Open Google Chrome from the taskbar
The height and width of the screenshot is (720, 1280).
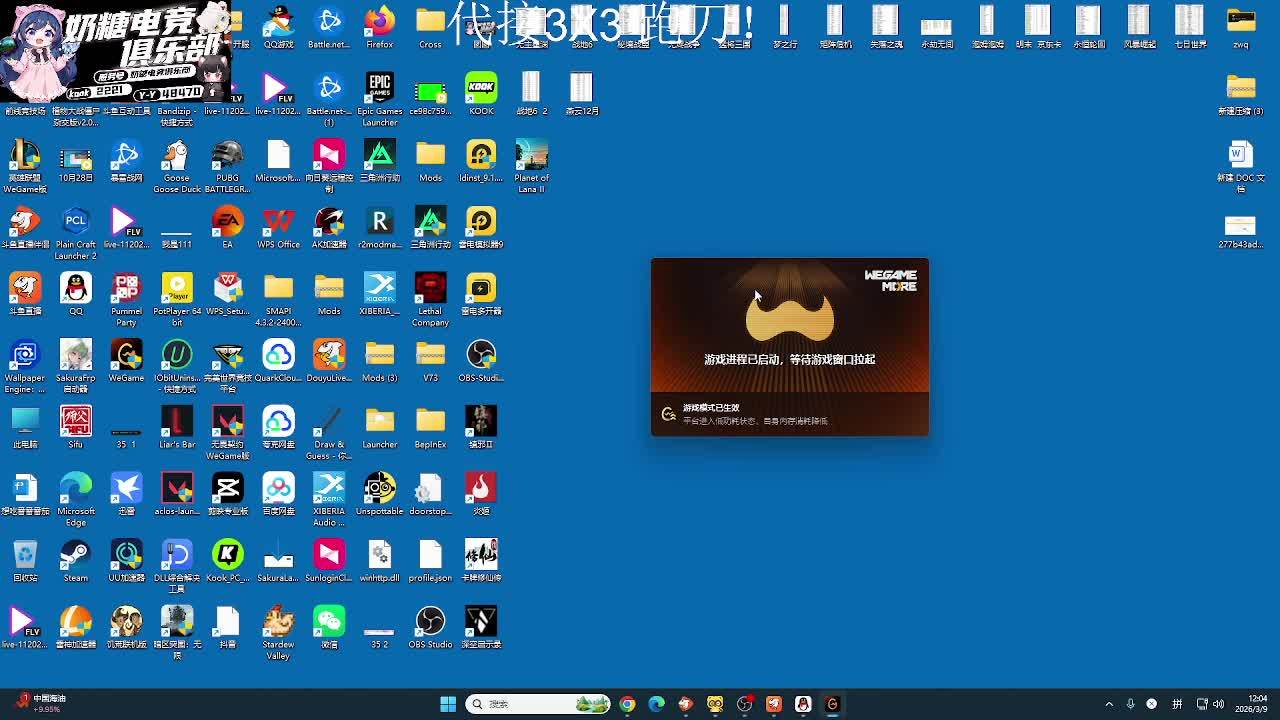627,704
